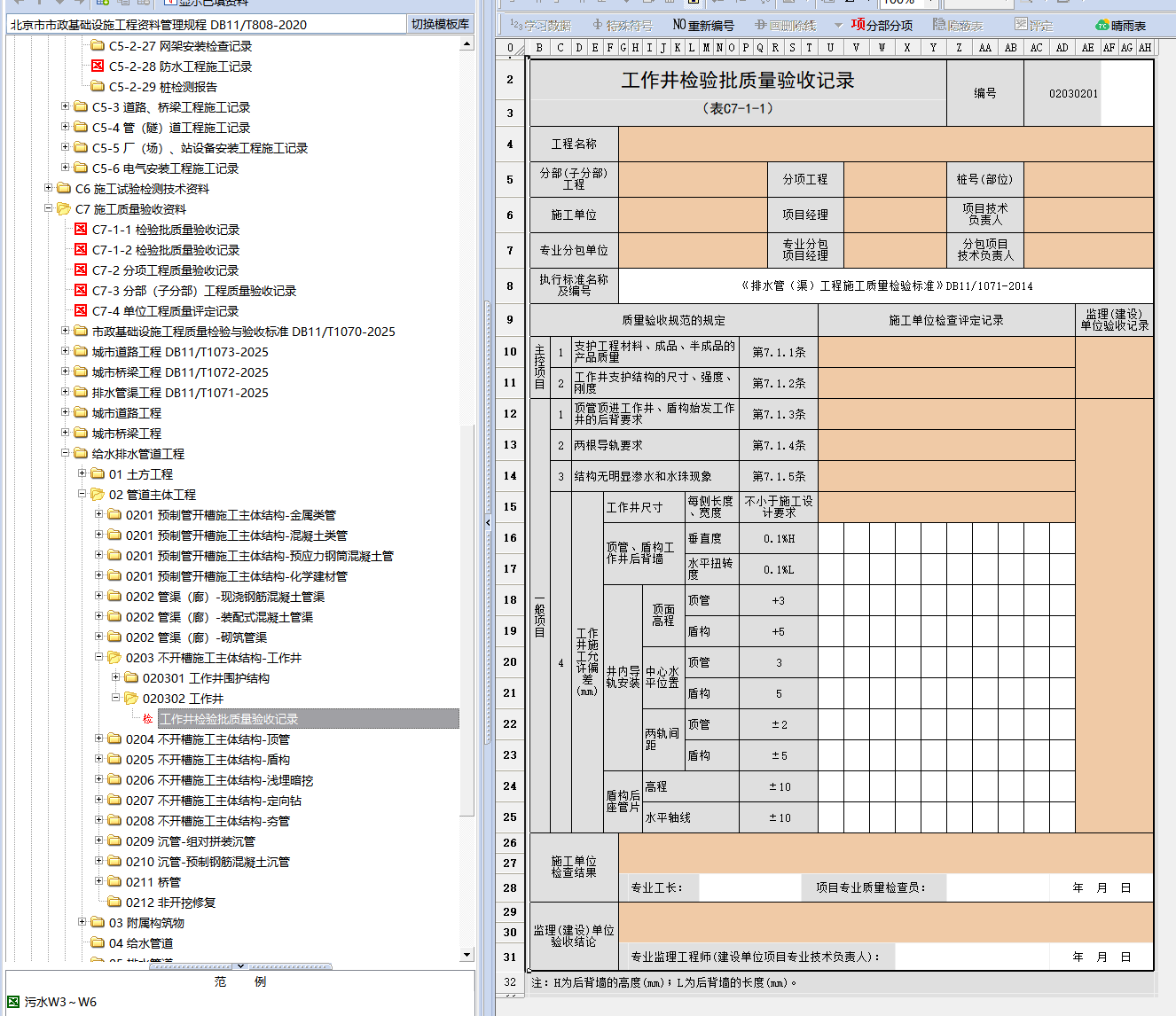Screen dimensions: 1176x1016
Task: Select the 城市桥梁工程 DB11/T1072-2025 entry
Action: tap(180, 372)
